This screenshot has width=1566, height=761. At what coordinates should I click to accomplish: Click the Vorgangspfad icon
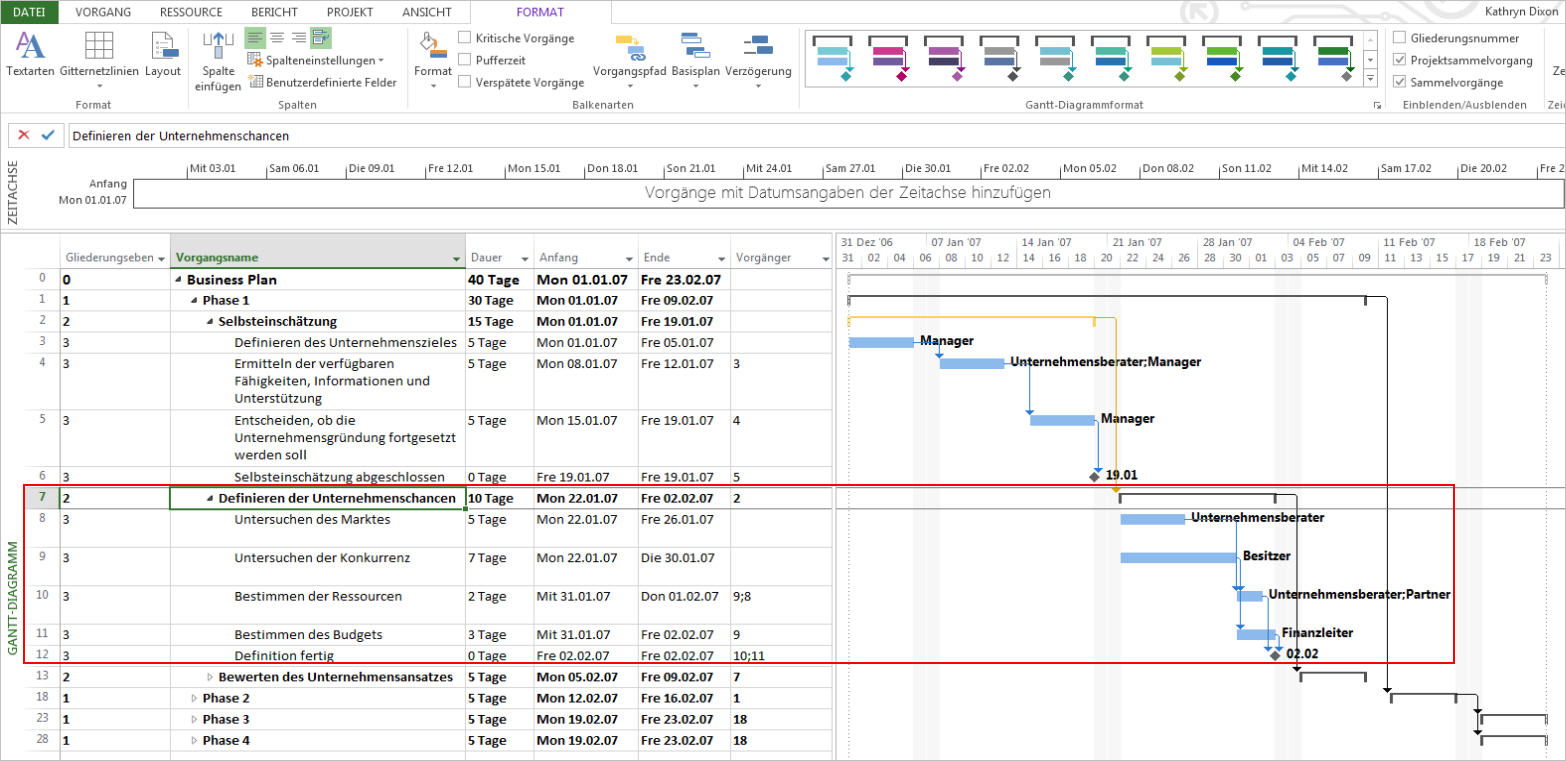629,47
